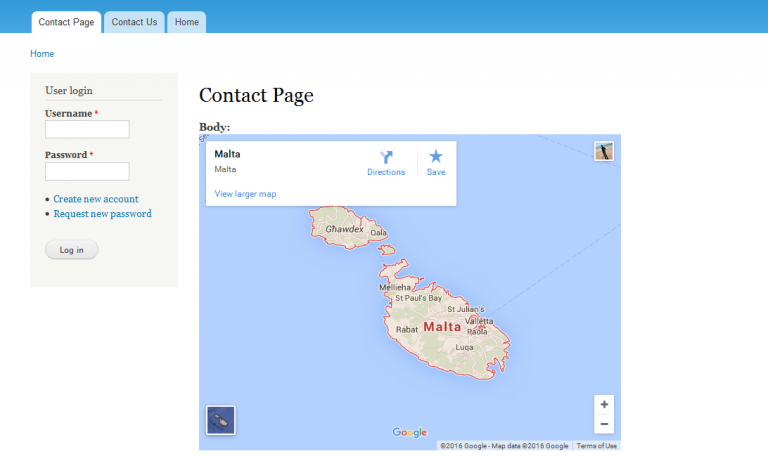Switch to satellite view thumbnail
The image size is (768, 456).
pyautogui.click(x=220, y=420)
